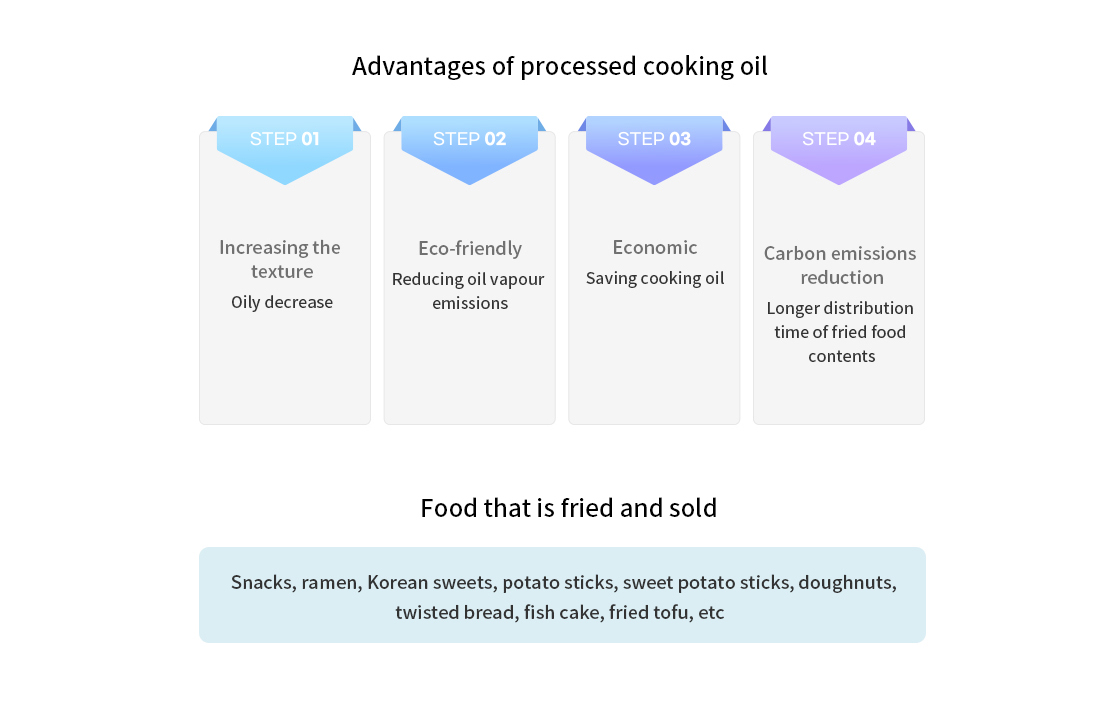Click the 'Economic' card heading

(x=655, y=247)
